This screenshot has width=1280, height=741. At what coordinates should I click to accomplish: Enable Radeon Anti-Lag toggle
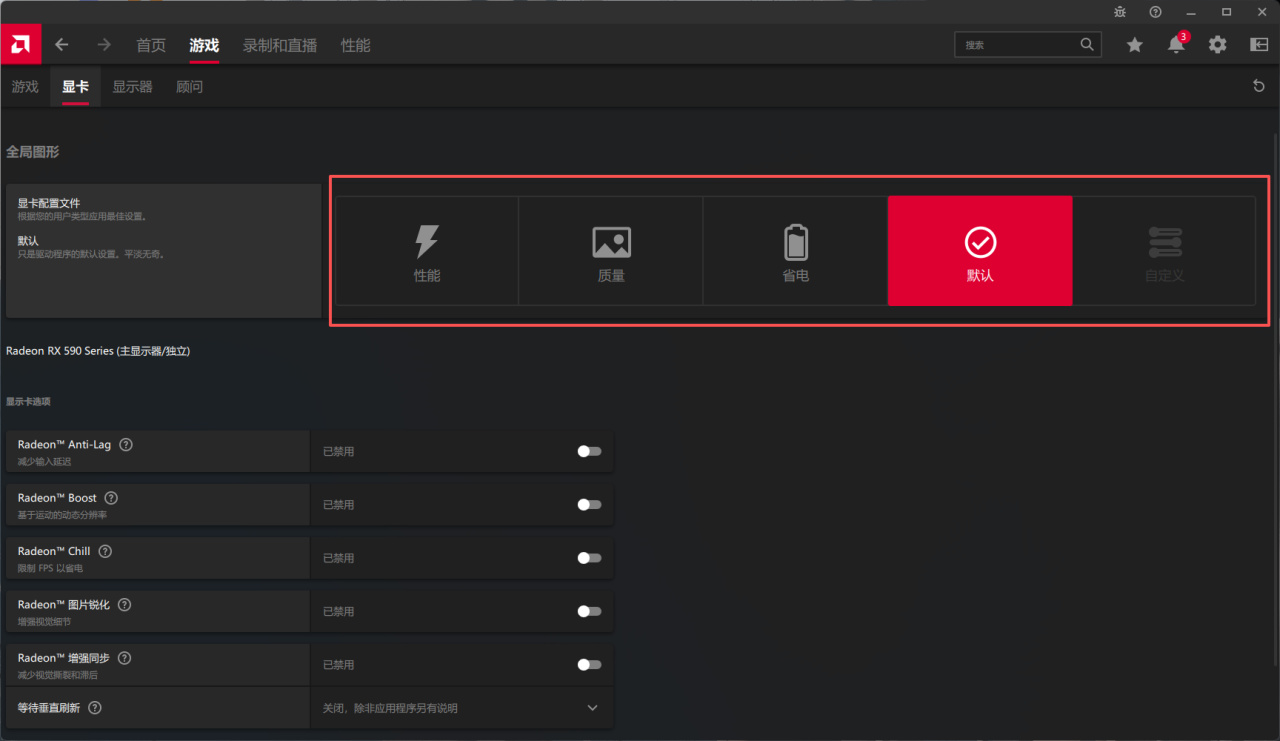point(589,451)
